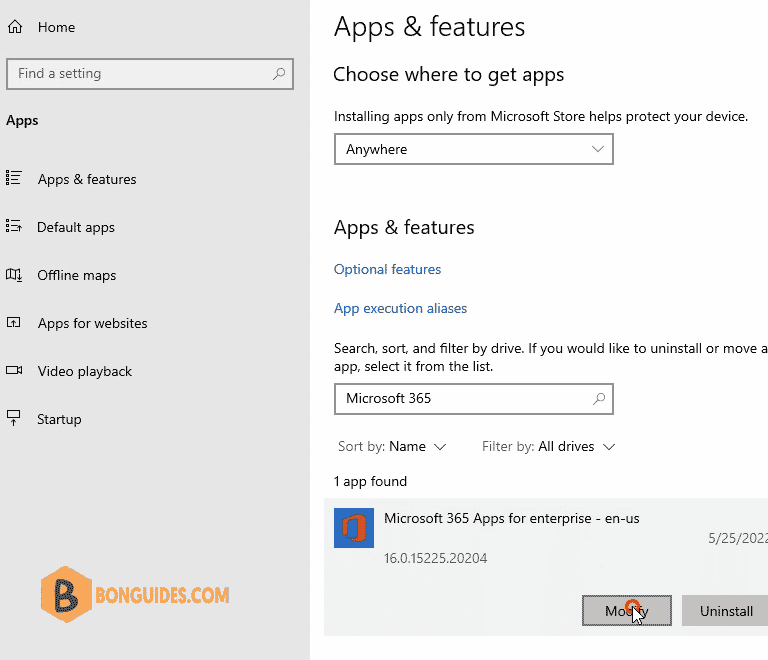Open Startup settings
The width and height of the screenshot is (768, 660).
(59, 419)
